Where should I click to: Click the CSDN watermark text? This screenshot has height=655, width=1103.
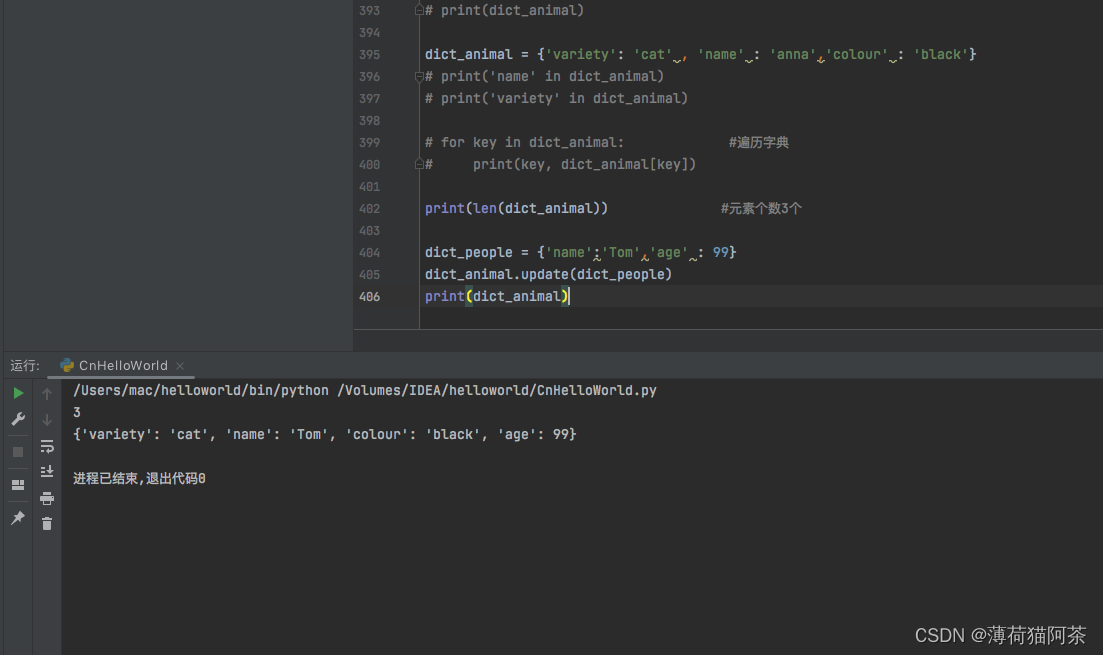(1000, 634)
